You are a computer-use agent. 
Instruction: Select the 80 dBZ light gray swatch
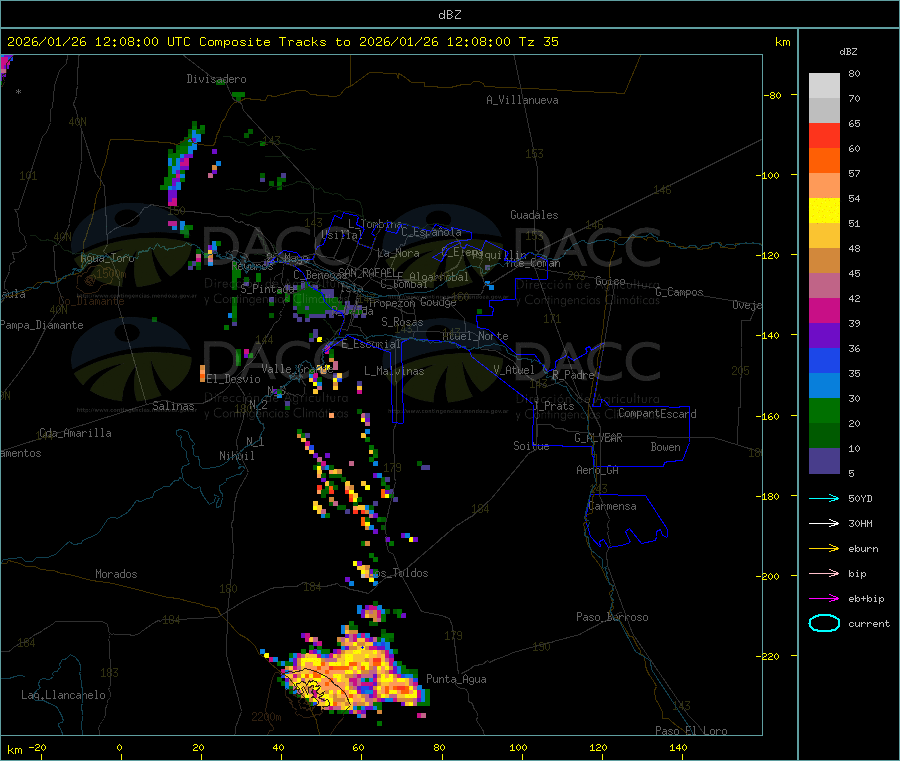point(824,86)
